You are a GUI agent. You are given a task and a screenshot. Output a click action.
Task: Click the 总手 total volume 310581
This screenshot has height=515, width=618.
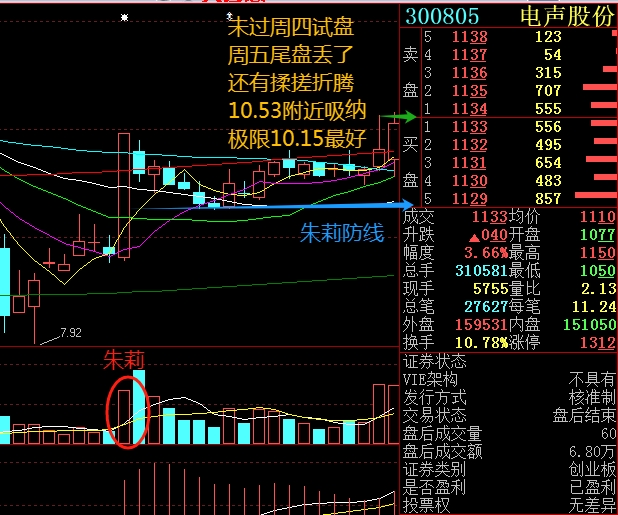click(x=481, y=271)
